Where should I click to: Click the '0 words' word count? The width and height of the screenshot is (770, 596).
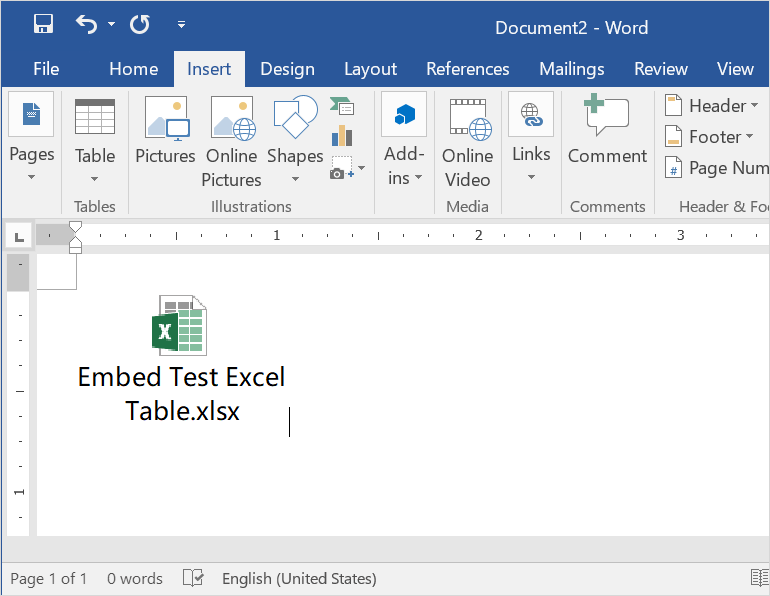[135, 579]
